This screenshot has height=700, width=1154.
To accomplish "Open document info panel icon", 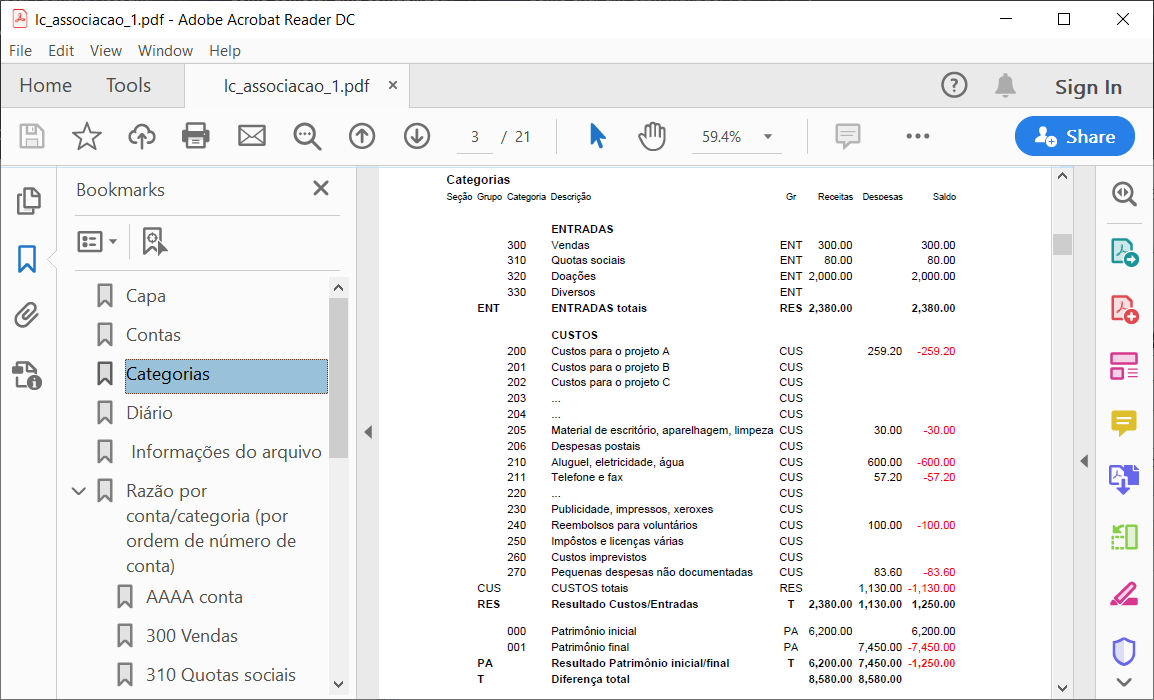I will (x=27, y=375).
